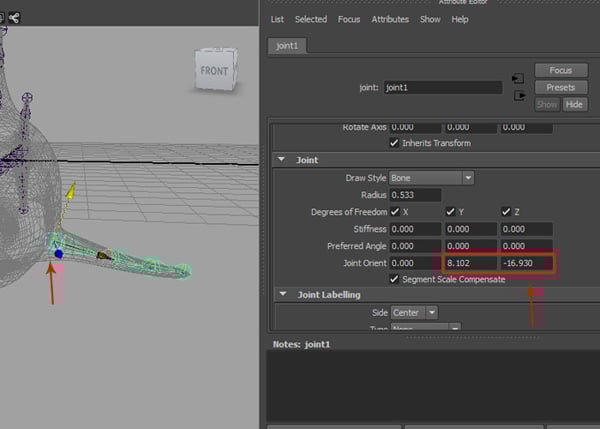Click Joint Orient X field

pos(415,263)
